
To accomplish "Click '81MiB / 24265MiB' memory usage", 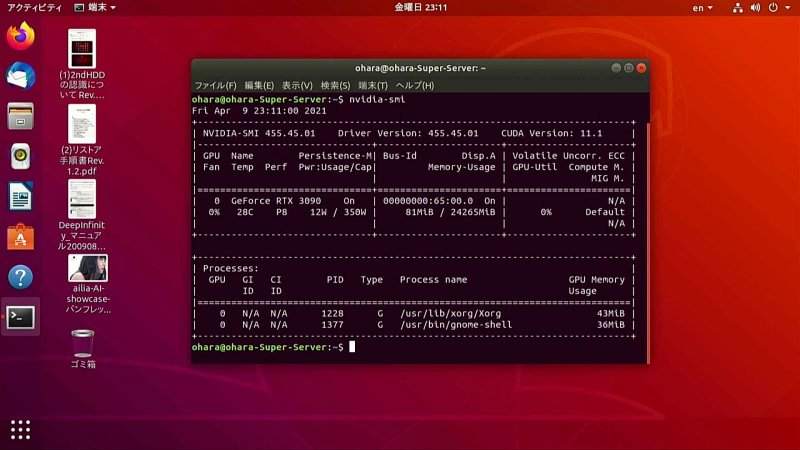I will click(450, 212).
